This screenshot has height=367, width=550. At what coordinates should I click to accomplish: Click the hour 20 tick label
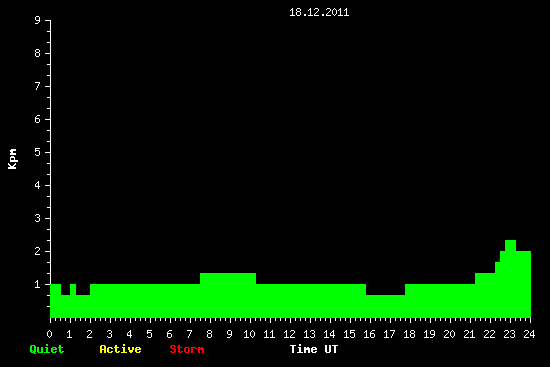449,334
